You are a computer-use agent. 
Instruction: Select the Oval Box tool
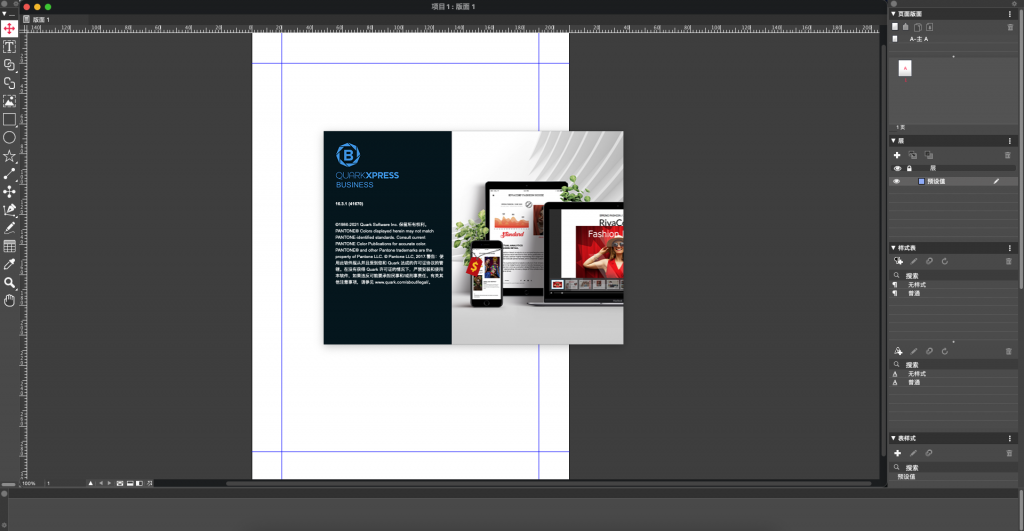(x=9, y=137)
